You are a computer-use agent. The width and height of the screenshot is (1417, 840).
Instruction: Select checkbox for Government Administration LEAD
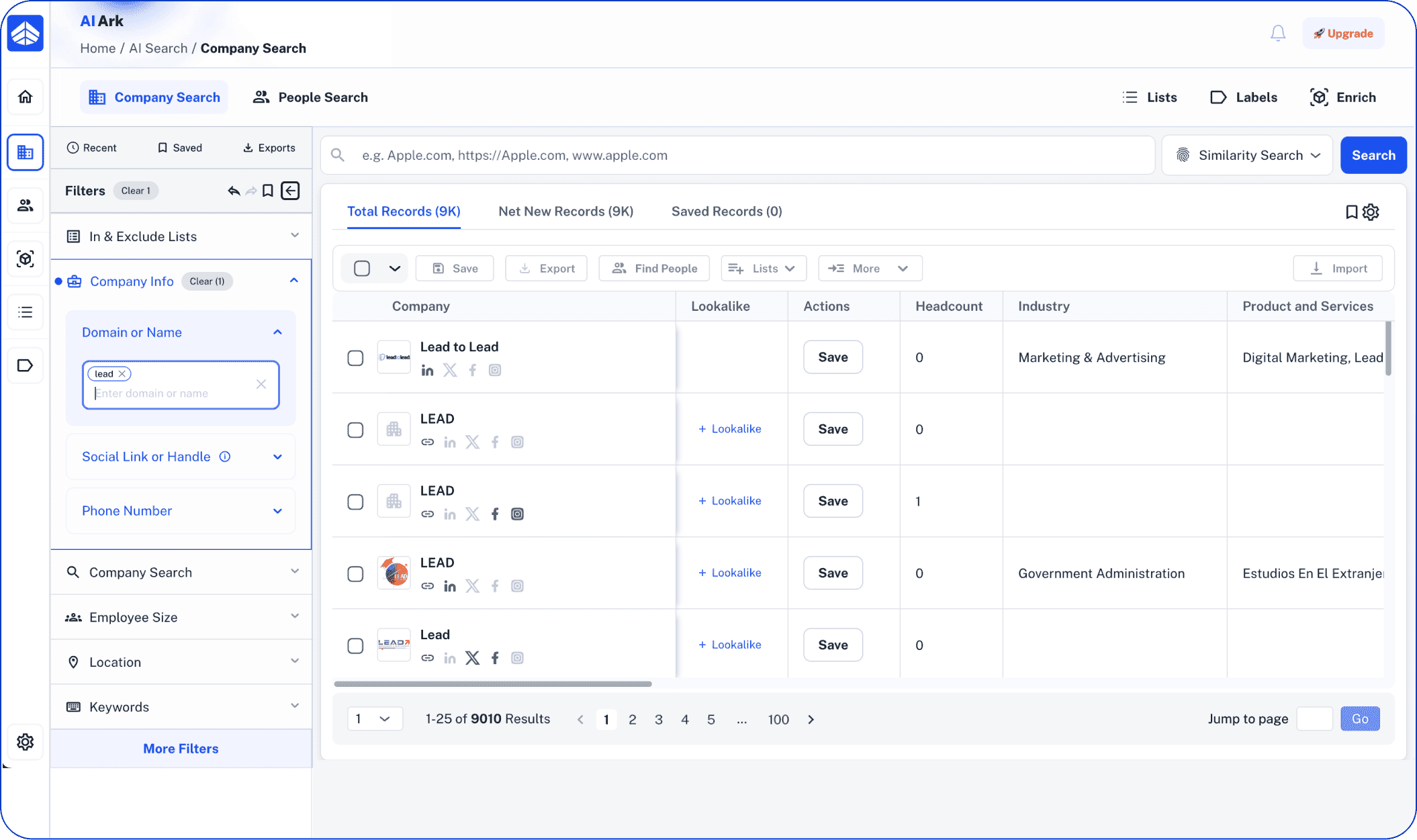click(x=355, y=573)
